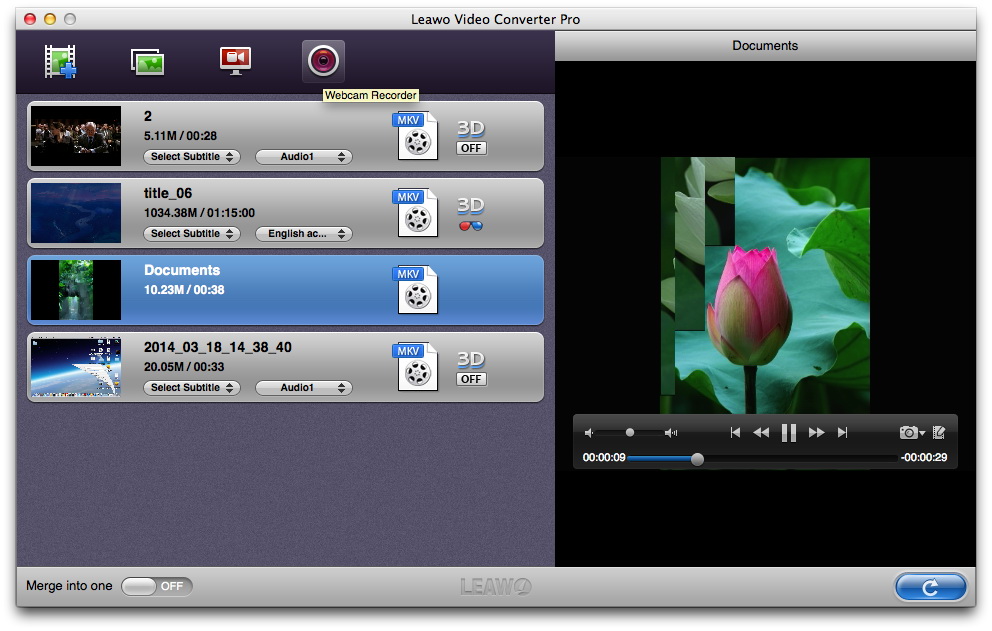Click the 5.11M / 00:28 info text
This screenshot has height=631, width=992.
[180, 136]
